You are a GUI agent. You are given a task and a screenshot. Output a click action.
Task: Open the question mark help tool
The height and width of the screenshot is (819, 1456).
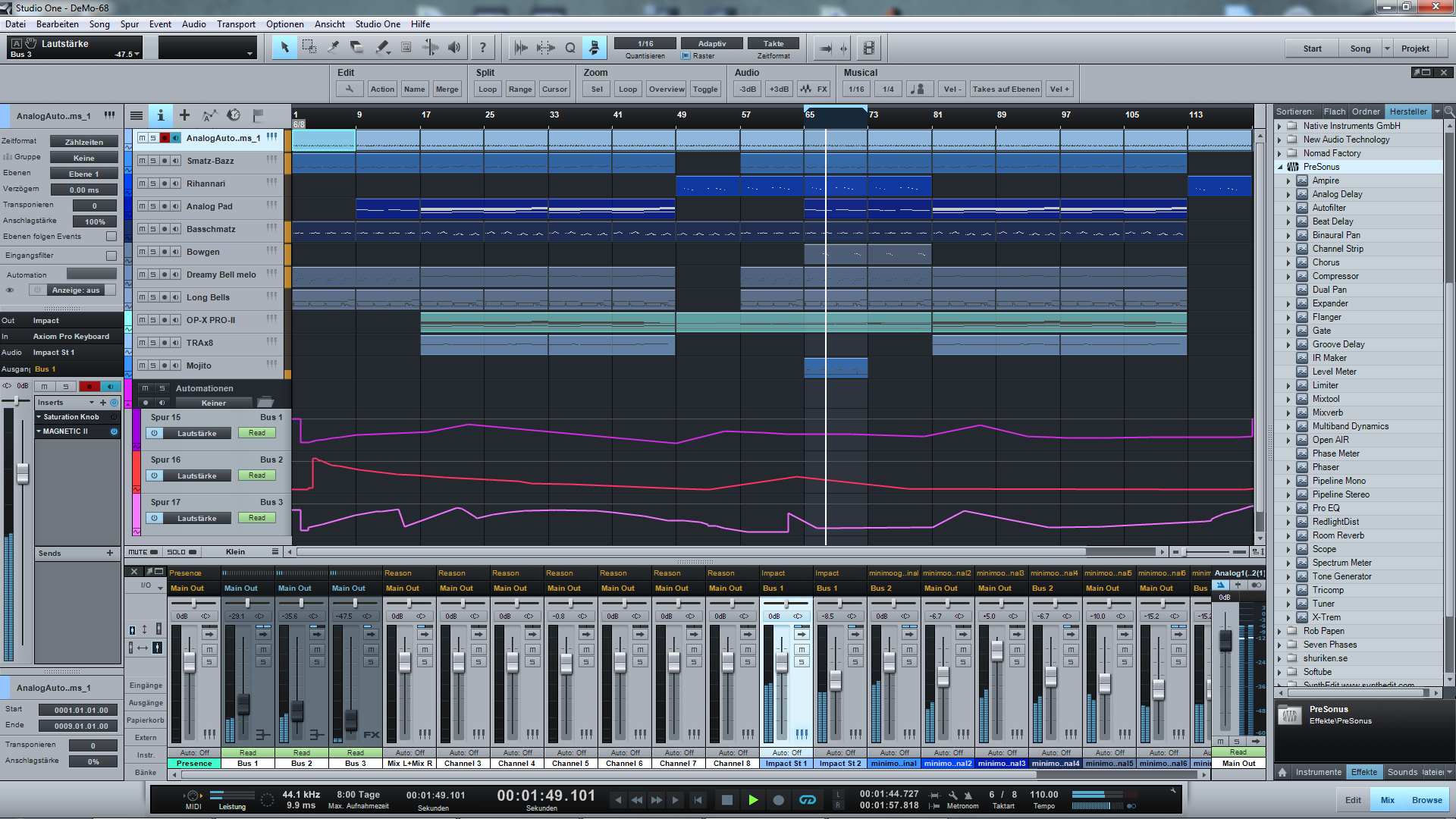click(x=482, y=48)
